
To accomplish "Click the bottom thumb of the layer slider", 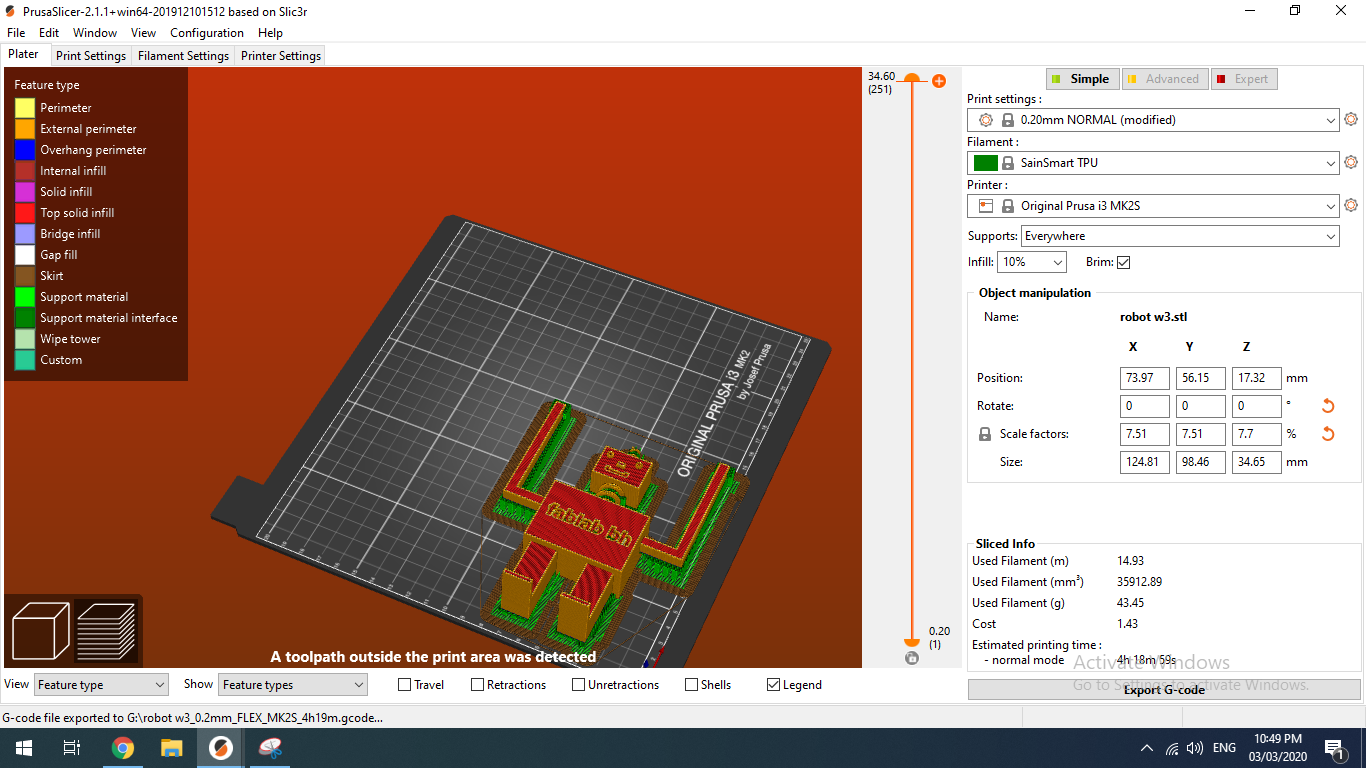I will pyautogui.click(x=911, y=642).
